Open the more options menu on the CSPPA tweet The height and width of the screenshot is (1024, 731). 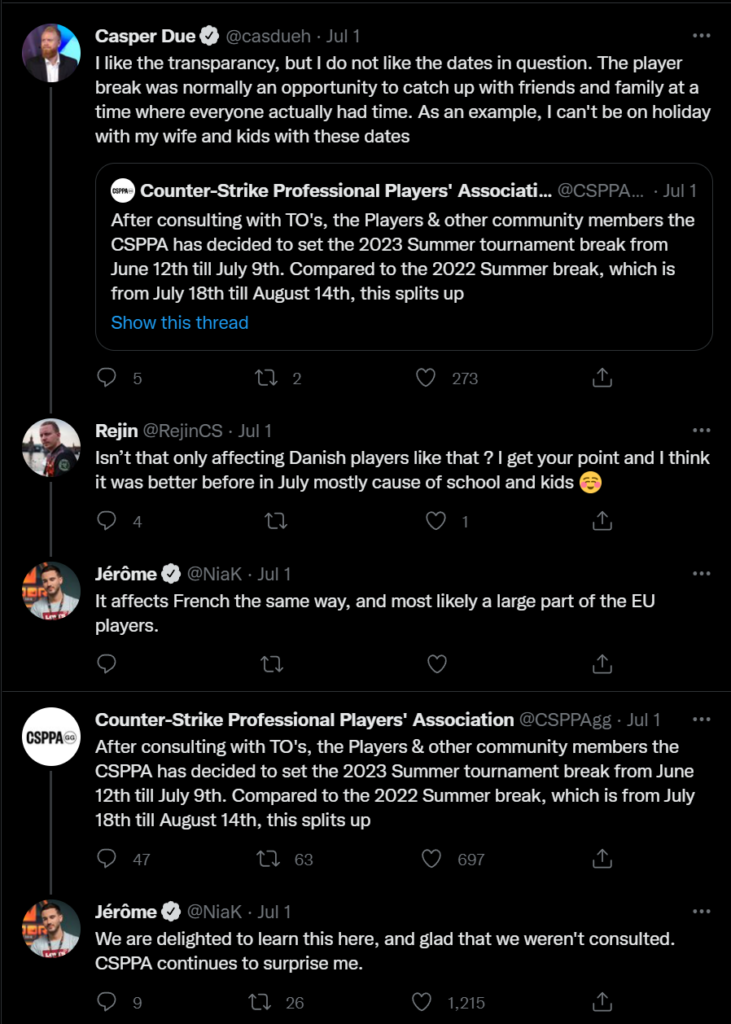pyautogui.click(x=703, y=718)
